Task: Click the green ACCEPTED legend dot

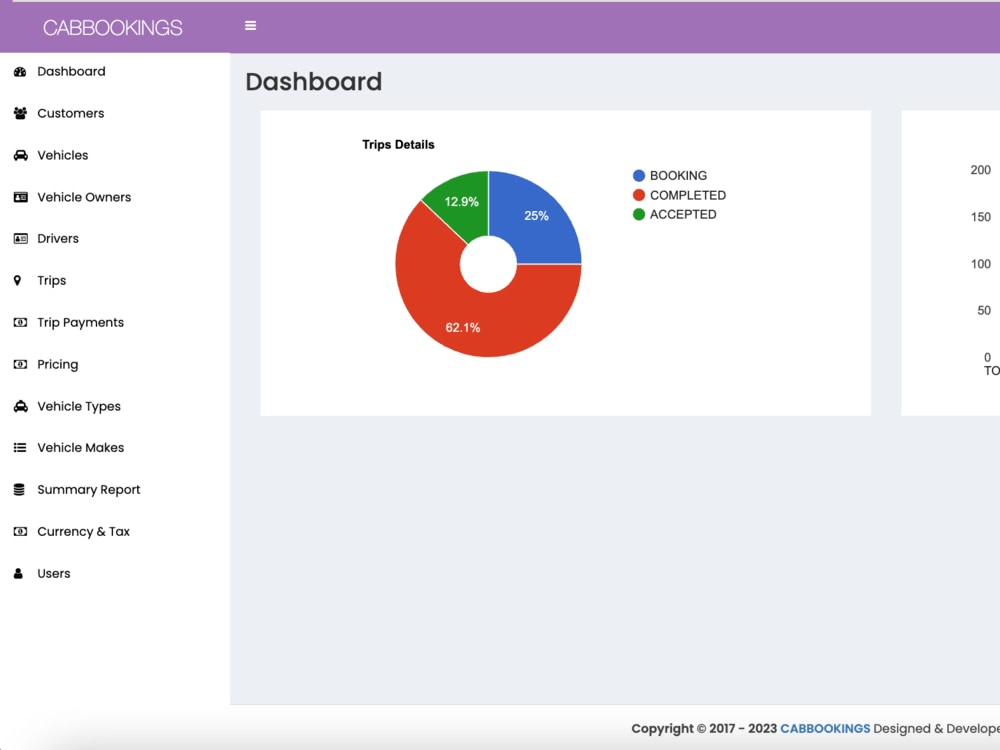Action: tap(638, 214)
